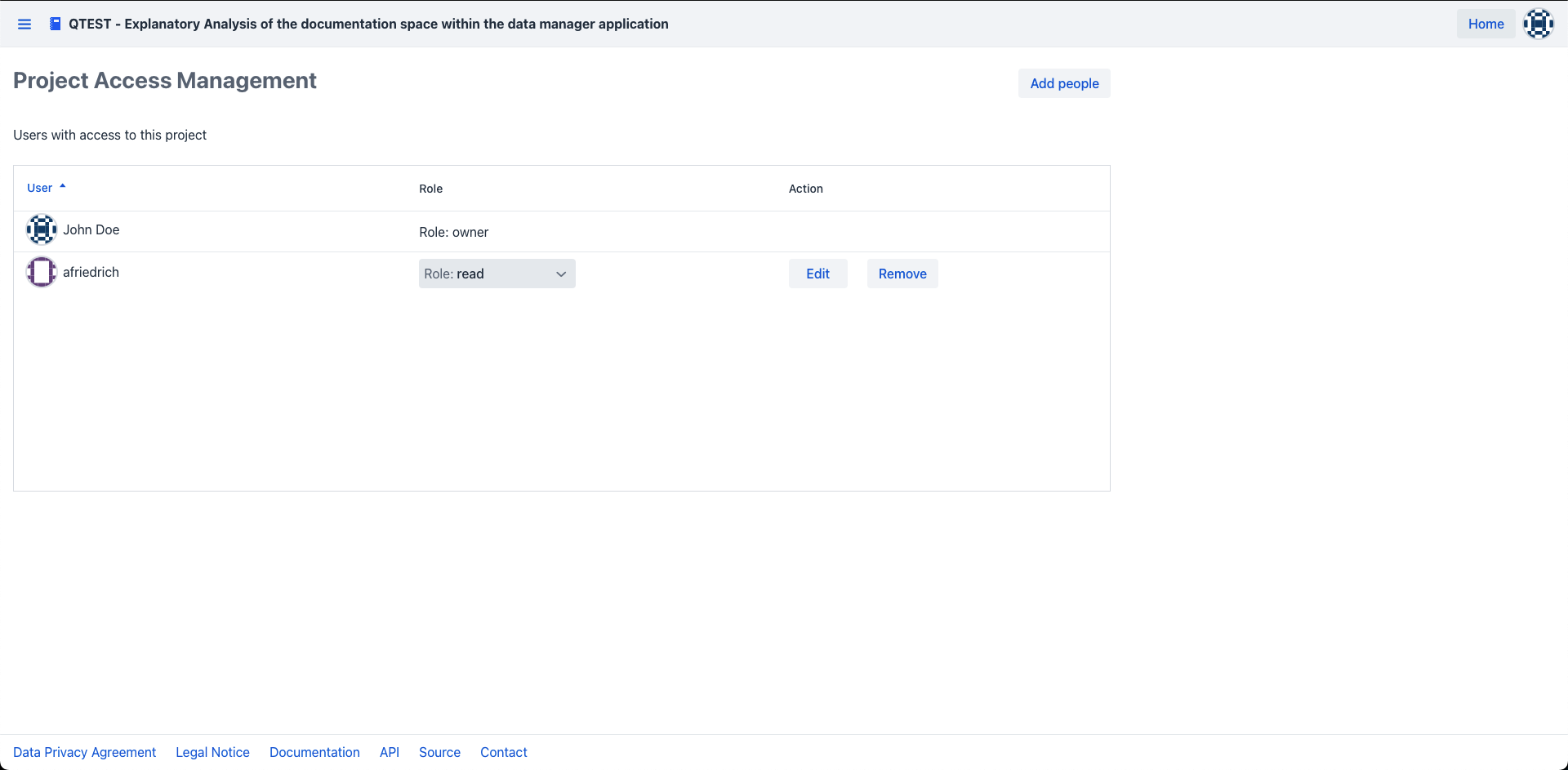
Task: Click the Add people button
Action: point(1063,83)
